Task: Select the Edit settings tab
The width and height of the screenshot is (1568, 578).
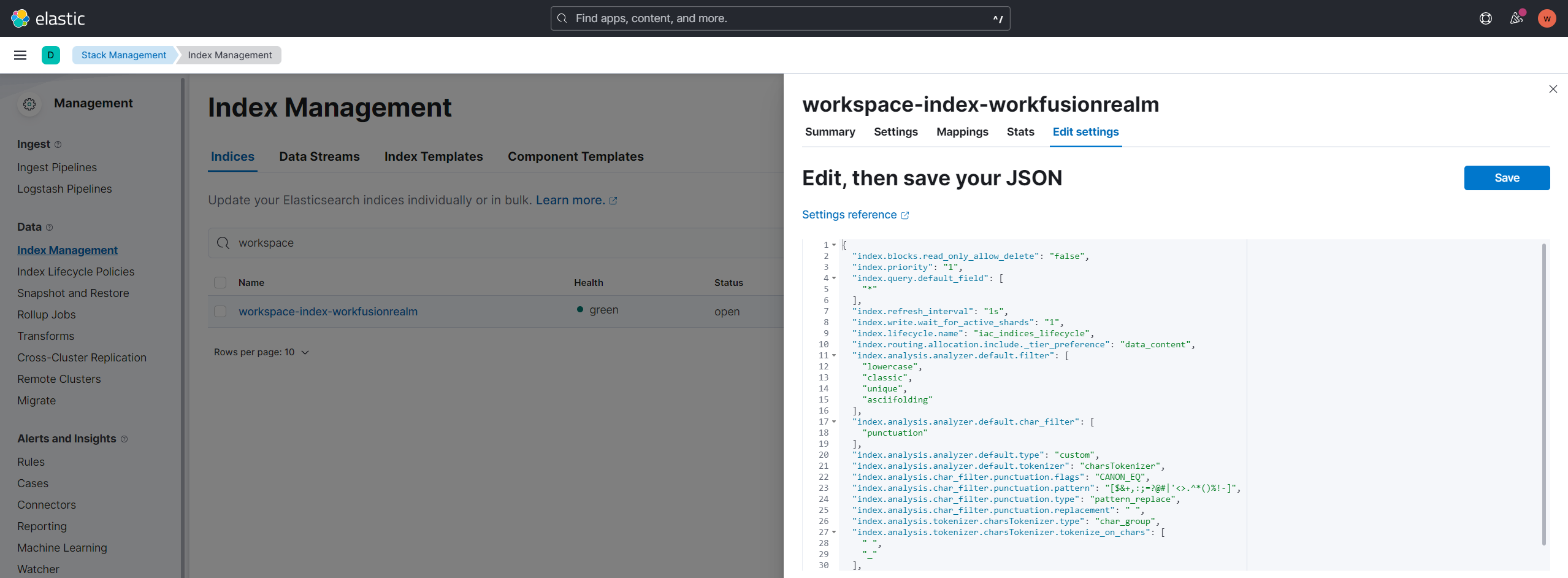Action: (1085, 132)
